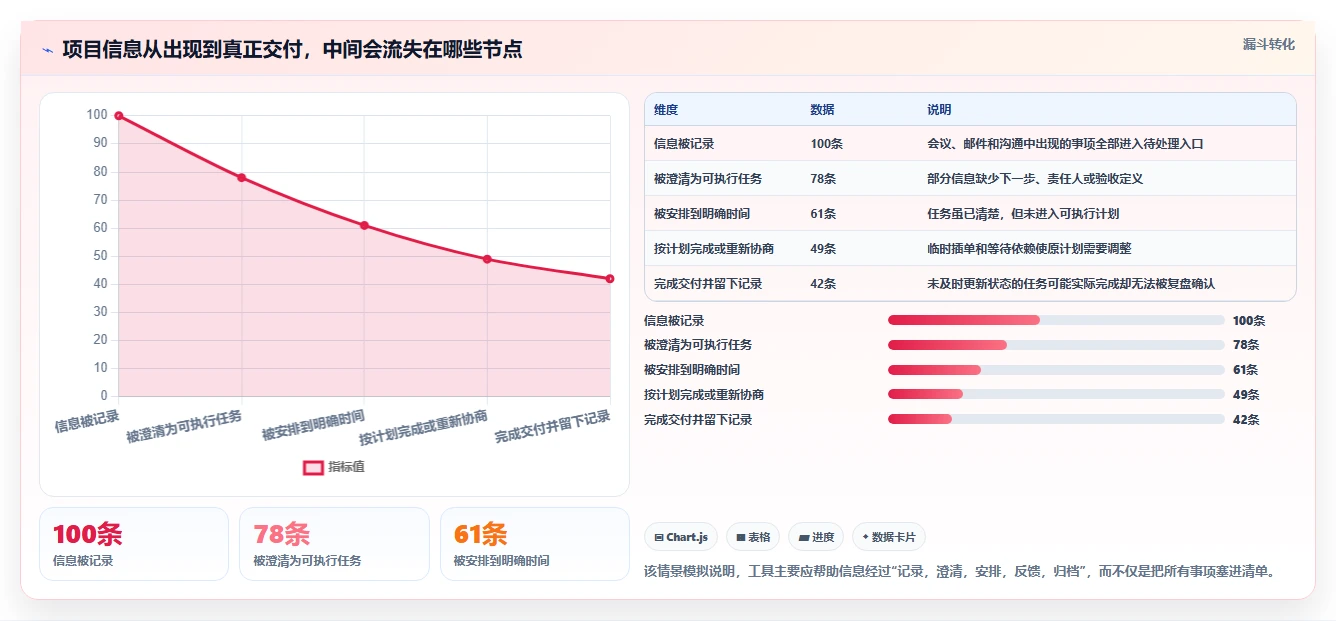Open the 78条 被澄清为可执行任务 stat card
This screenshot has width=1336, height=621.
(x=334, y=544)
